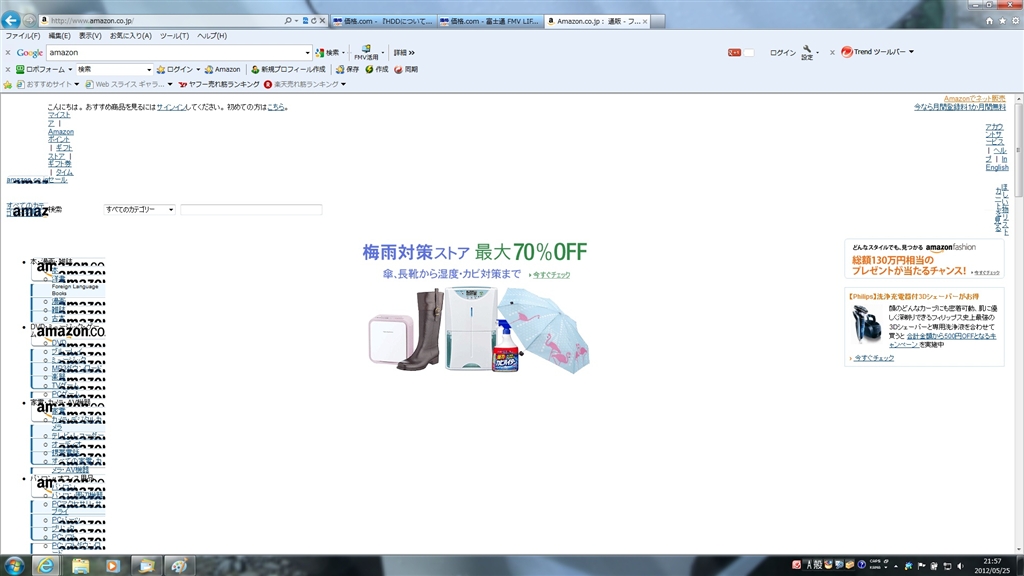Click the 保存 icon in RoboForm toolbar
The width and height of the screenshot is (1024, 576).
[347, 69]
